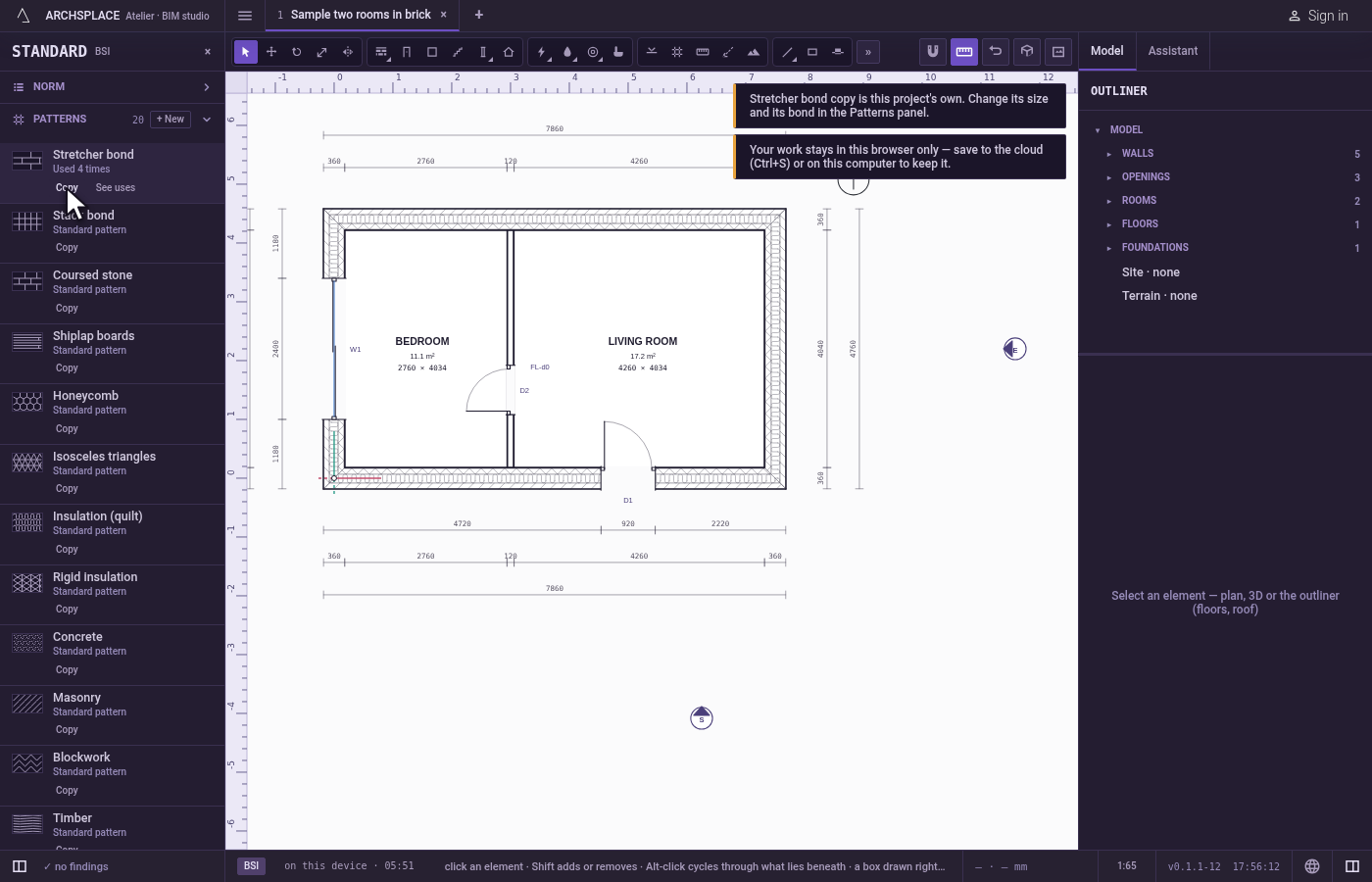Activate the move tool with crossed arrows
The width and height of the screenshot is (1372, 882).
pos(271,52)
